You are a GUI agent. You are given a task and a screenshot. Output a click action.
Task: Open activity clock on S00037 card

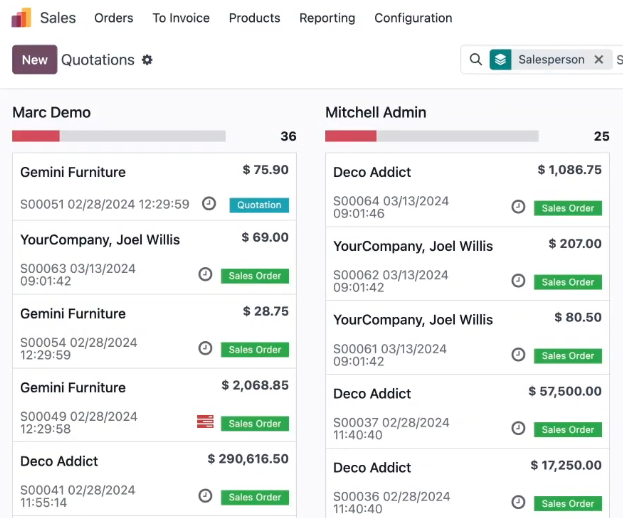tap(518, 428)
